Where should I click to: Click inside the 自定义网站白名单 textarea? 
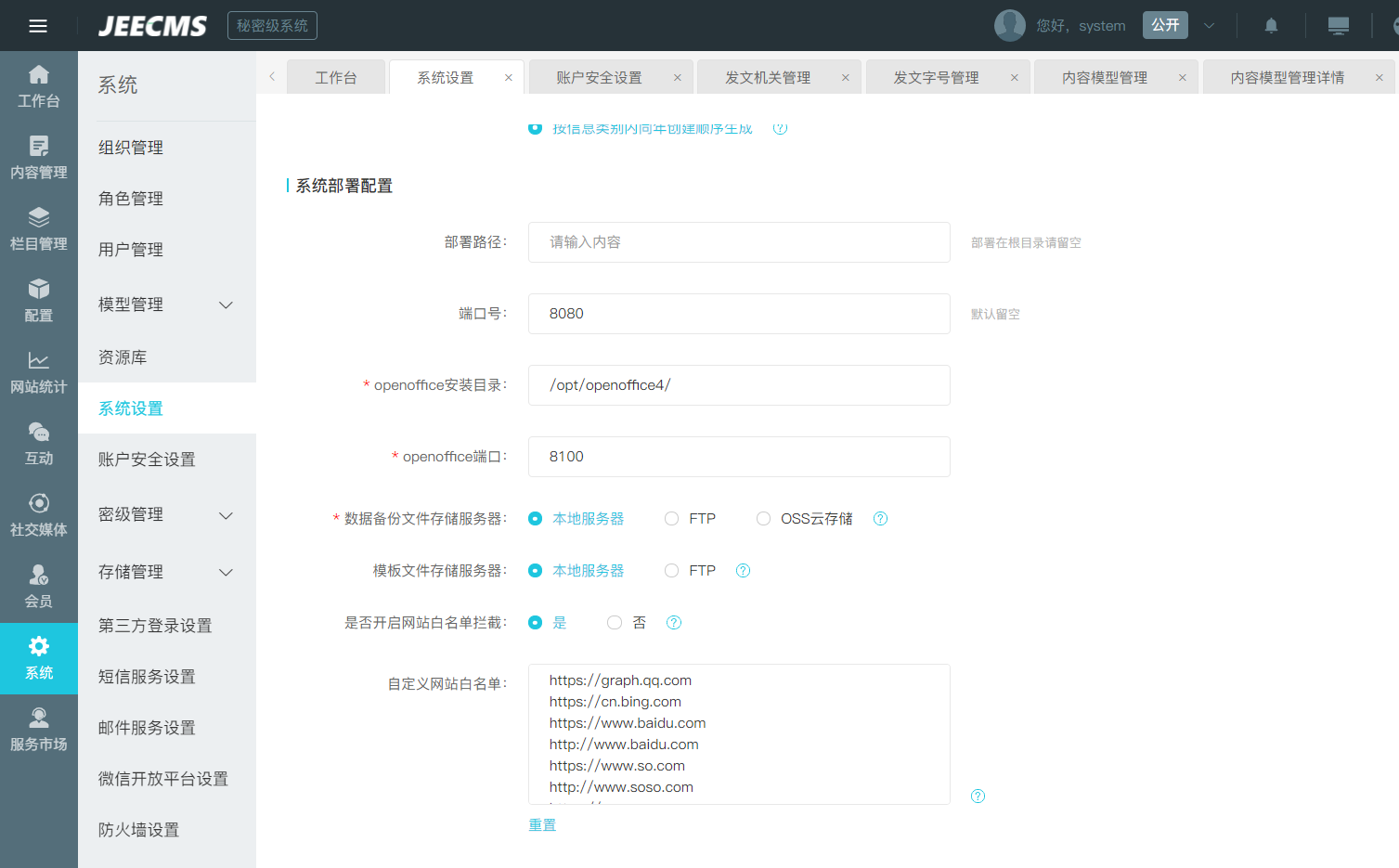[x=739, y=734]
